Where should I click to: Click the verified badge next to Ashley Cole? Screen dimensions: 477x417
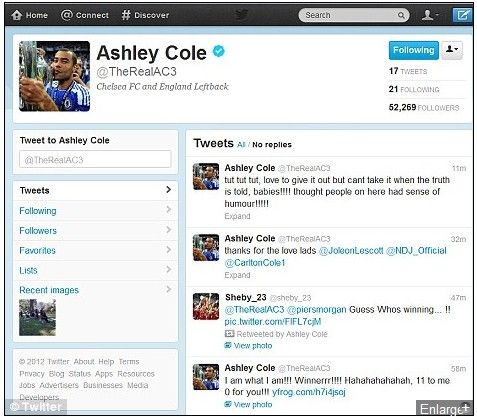point(219,51)
